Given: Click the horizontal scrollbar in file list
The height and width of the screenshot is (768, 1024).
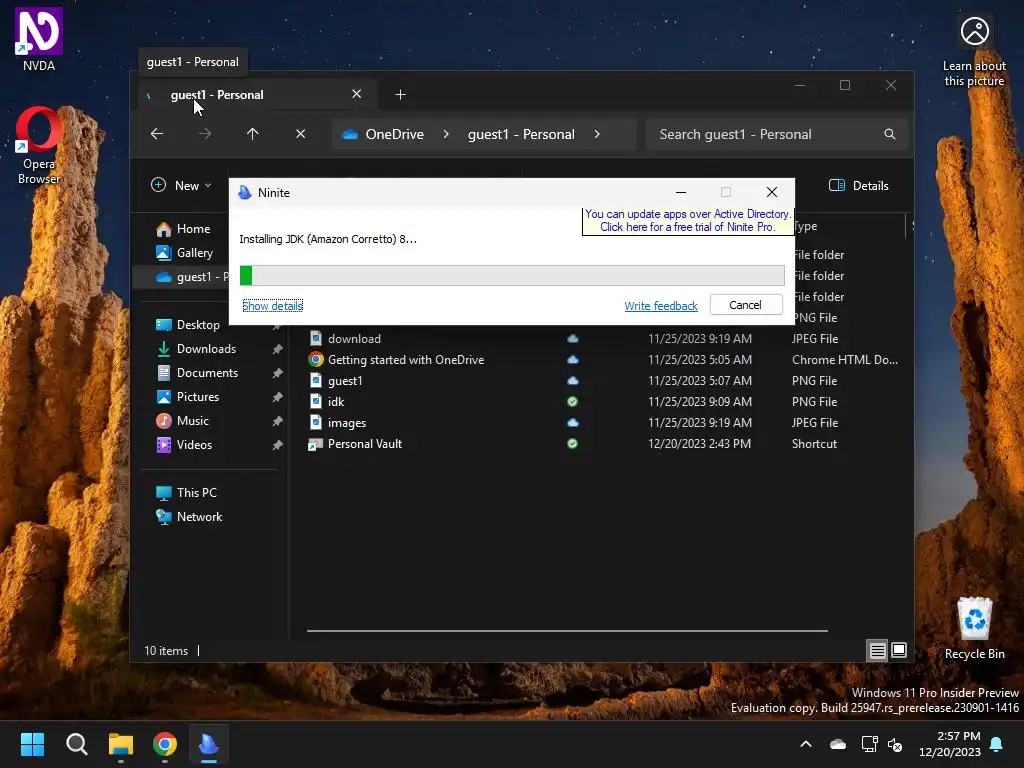Looking at the screenshot, I should (568, 631).
